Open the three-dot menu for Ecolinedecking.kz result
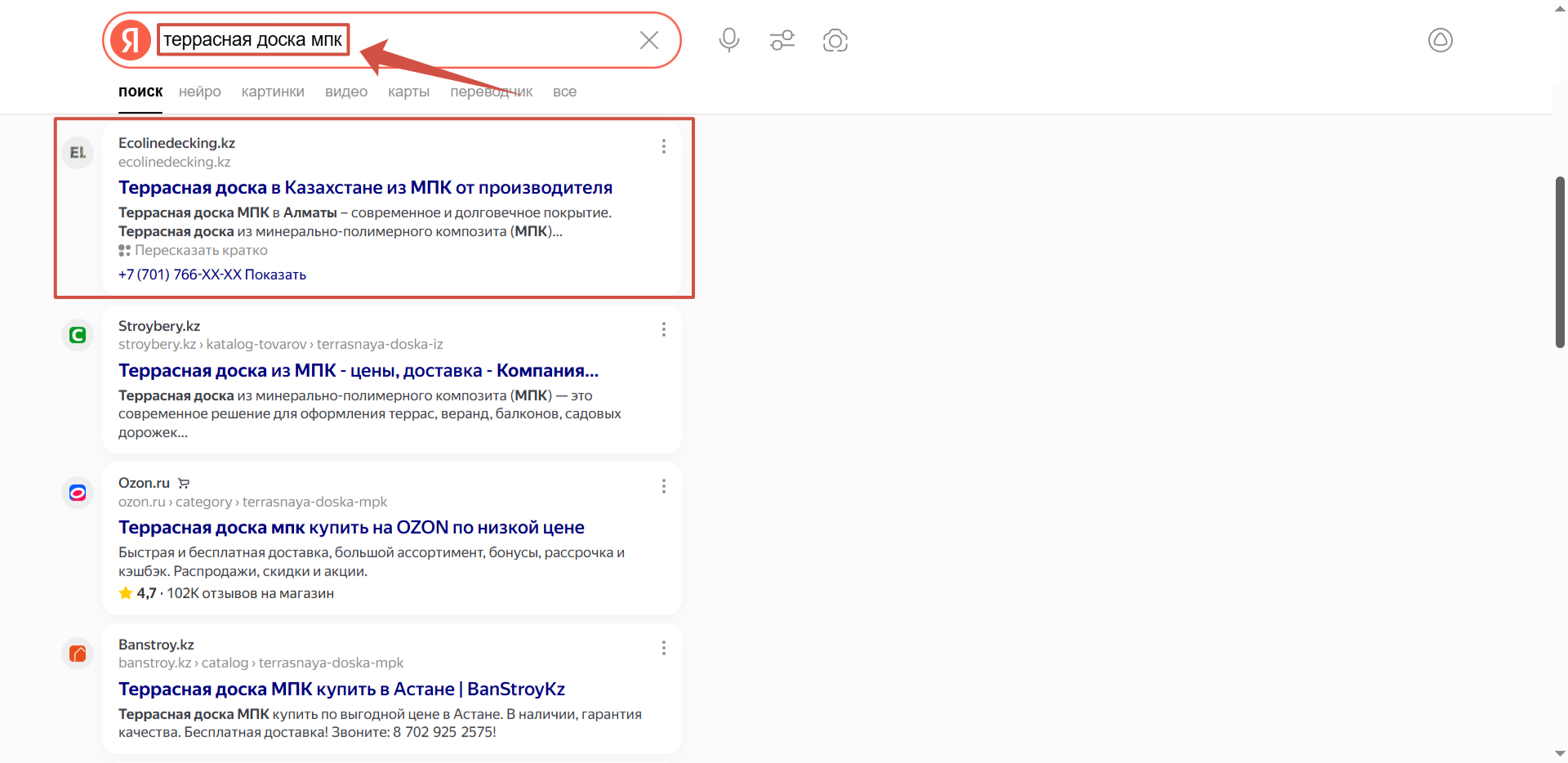1568x763 pixels. (663, 146)
